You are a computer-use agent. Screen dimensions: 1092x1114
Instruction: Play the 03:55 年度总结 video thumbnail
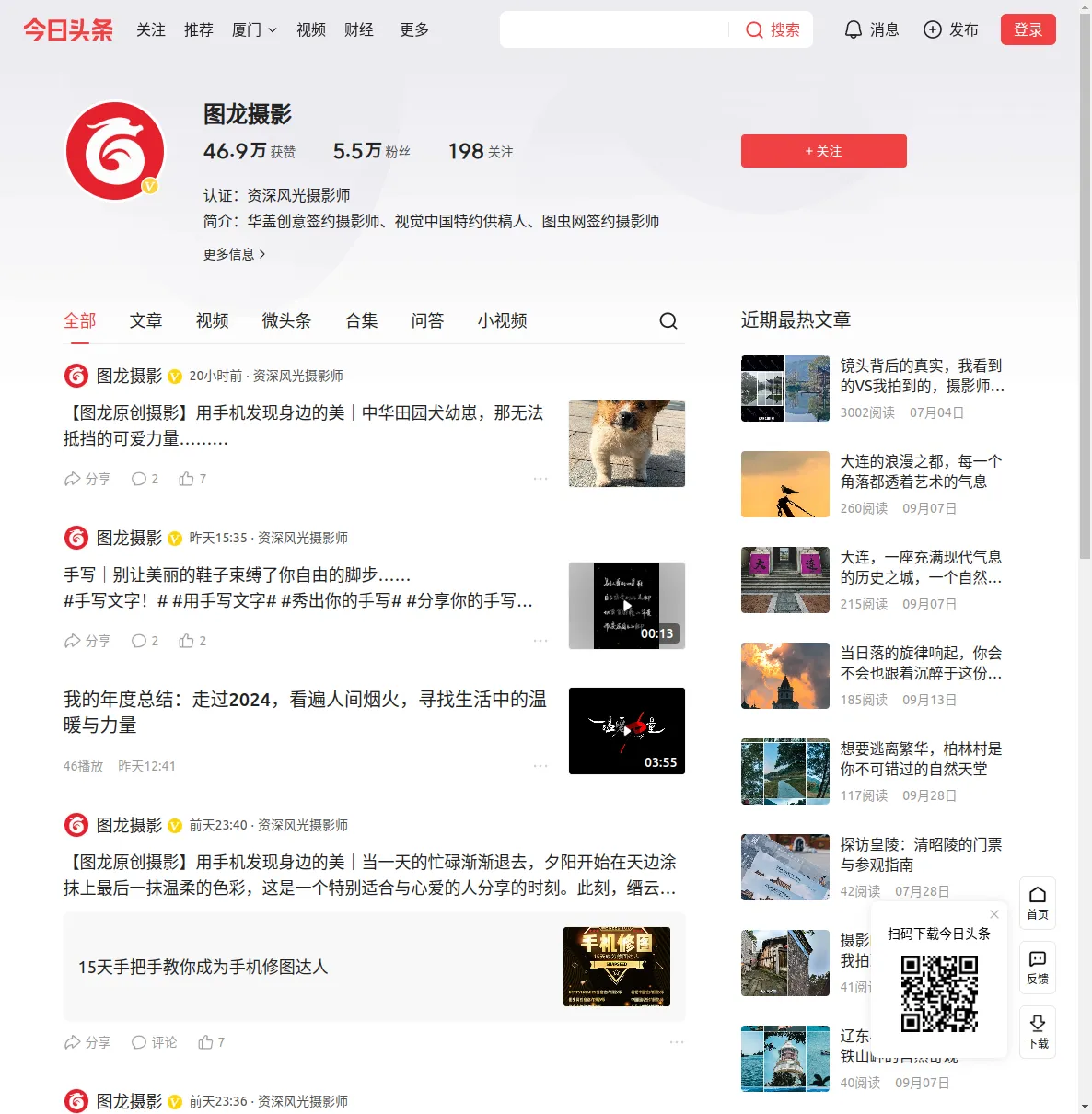(627, 731)
